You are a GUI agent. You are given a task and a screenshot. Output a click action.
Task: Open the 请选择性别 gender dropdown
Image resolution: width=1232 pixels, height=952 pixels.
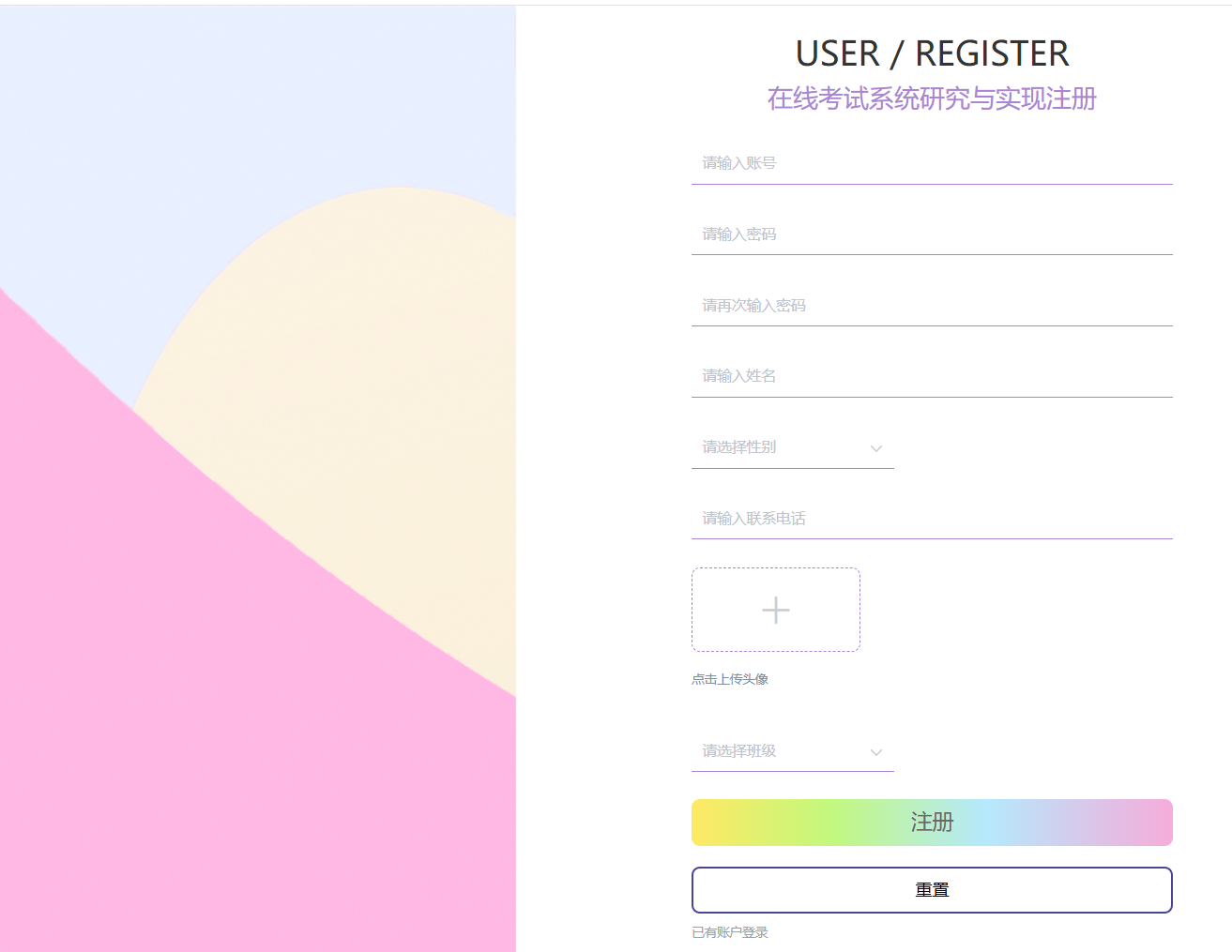(793, 447)
